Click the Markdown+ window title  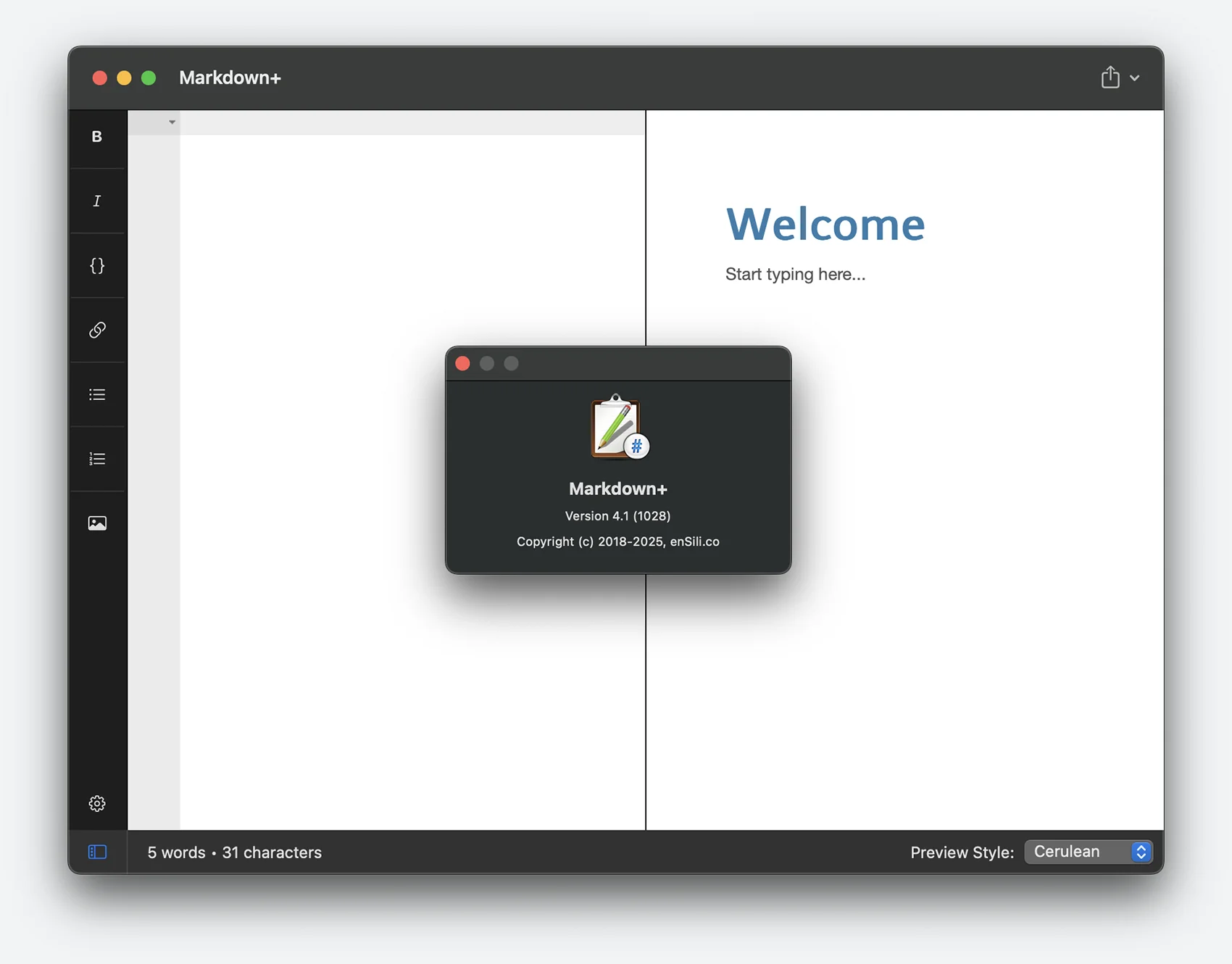[x=230, y=78]
